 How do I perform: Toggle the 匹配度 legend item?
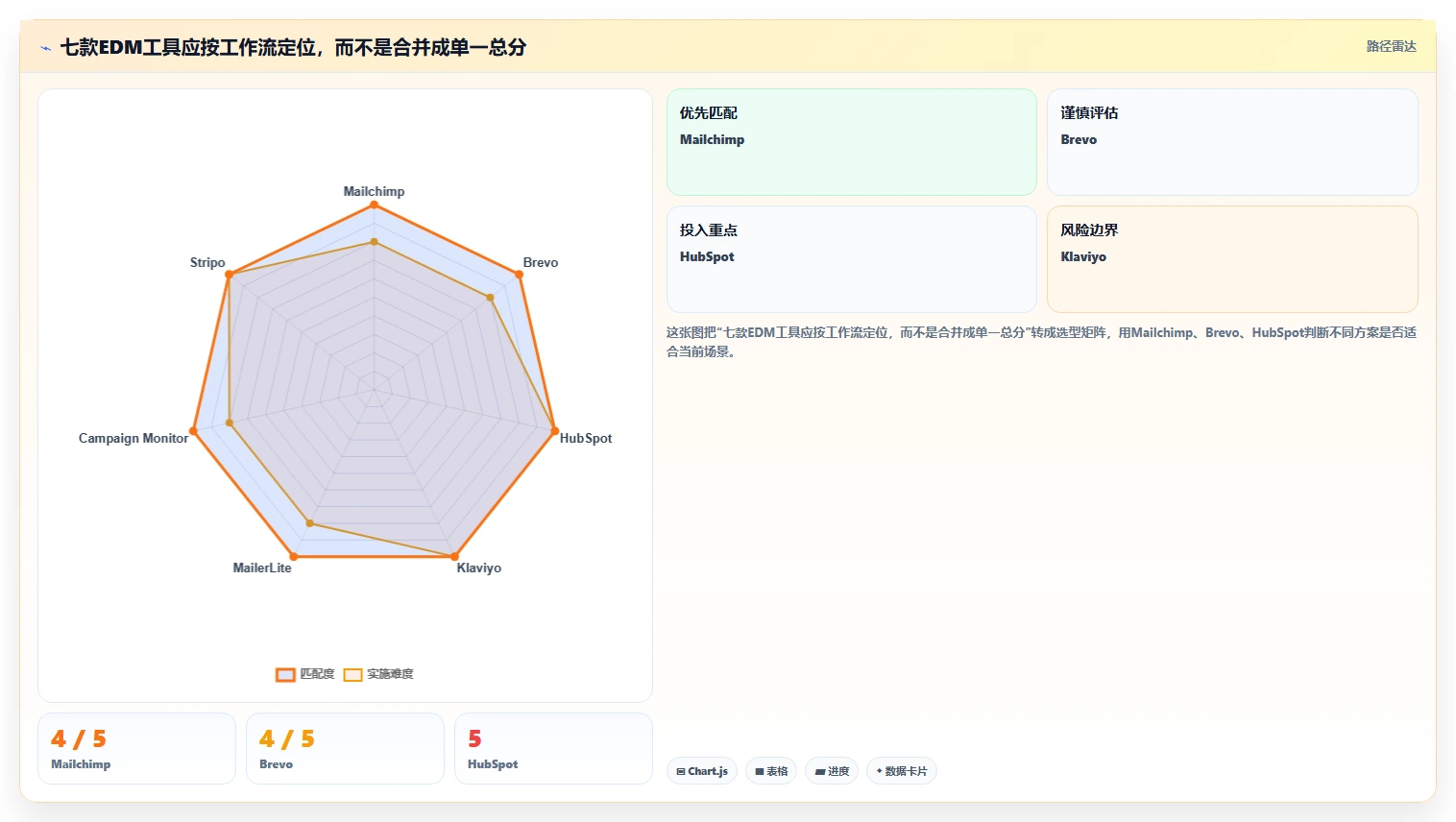305,674
